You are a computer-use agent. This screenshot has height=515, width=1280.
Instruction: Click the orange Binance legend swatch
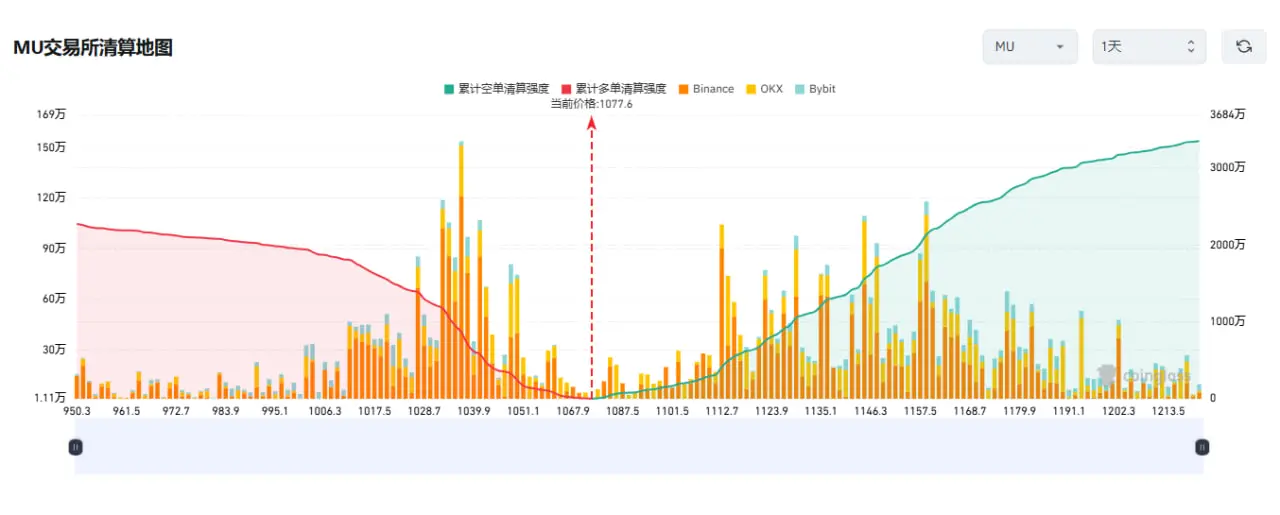[683, 89]
